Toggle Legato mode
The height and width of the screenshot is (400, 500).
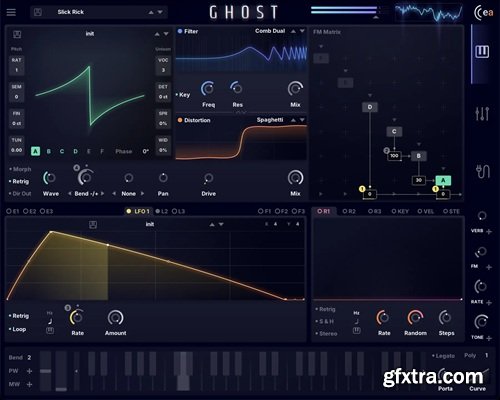coord(443,356)
